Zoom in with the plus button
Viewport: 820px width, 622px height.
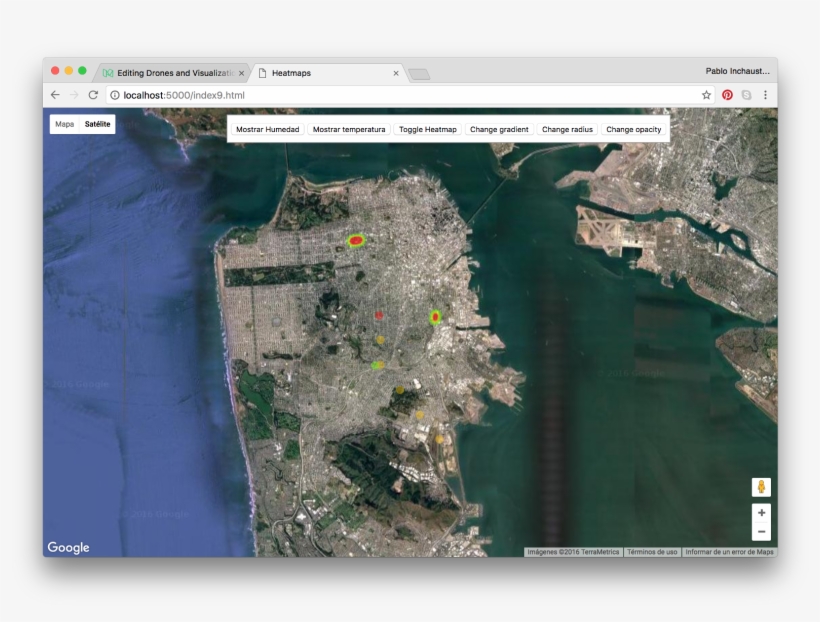(x=761, y=513)
